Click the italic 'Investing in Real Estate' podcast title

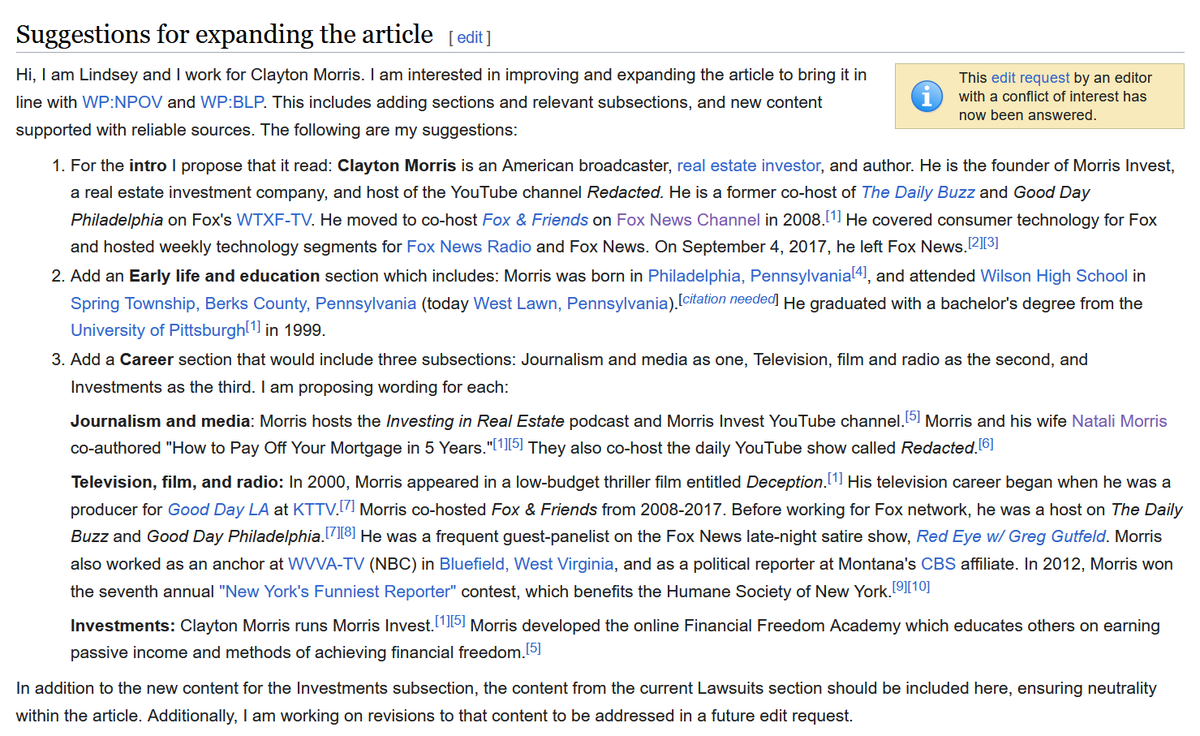(x=475, y=421)
